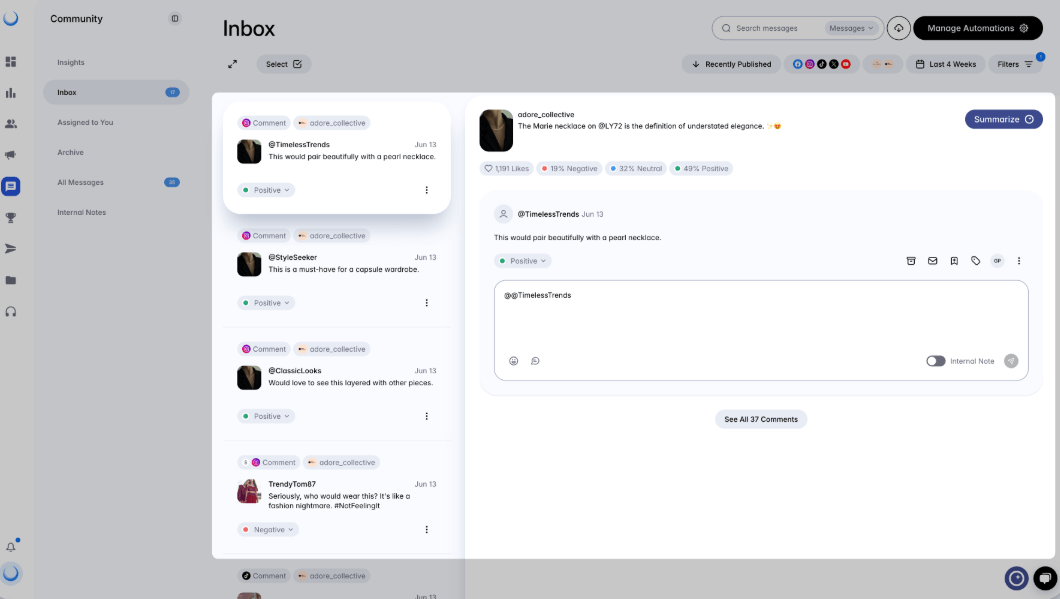Toggle the Internal Note switch
Viewport: 1060px width, 599px height.
pos(936,361)
